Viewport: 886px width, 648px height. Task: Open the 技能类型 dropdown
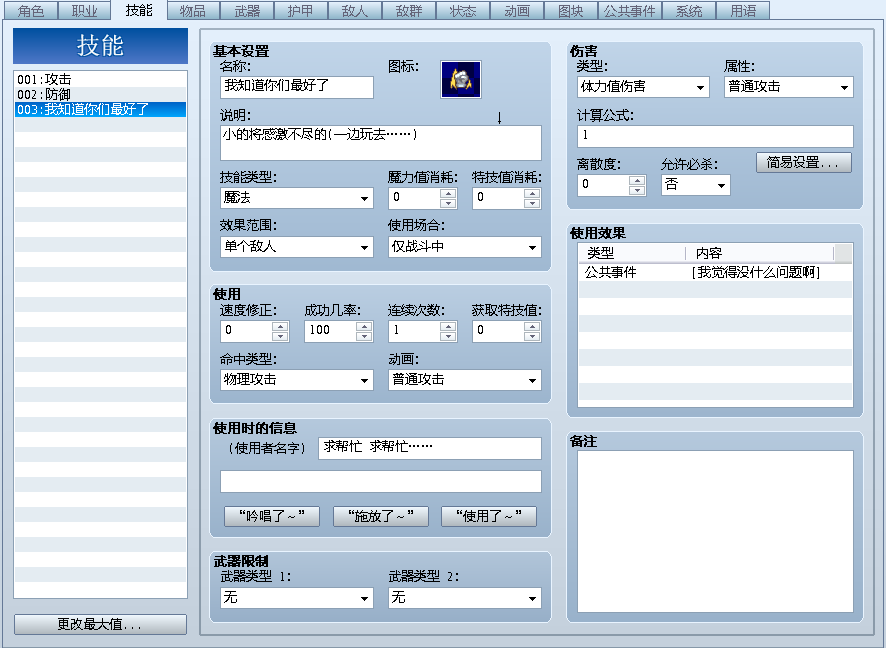point(297,198)
